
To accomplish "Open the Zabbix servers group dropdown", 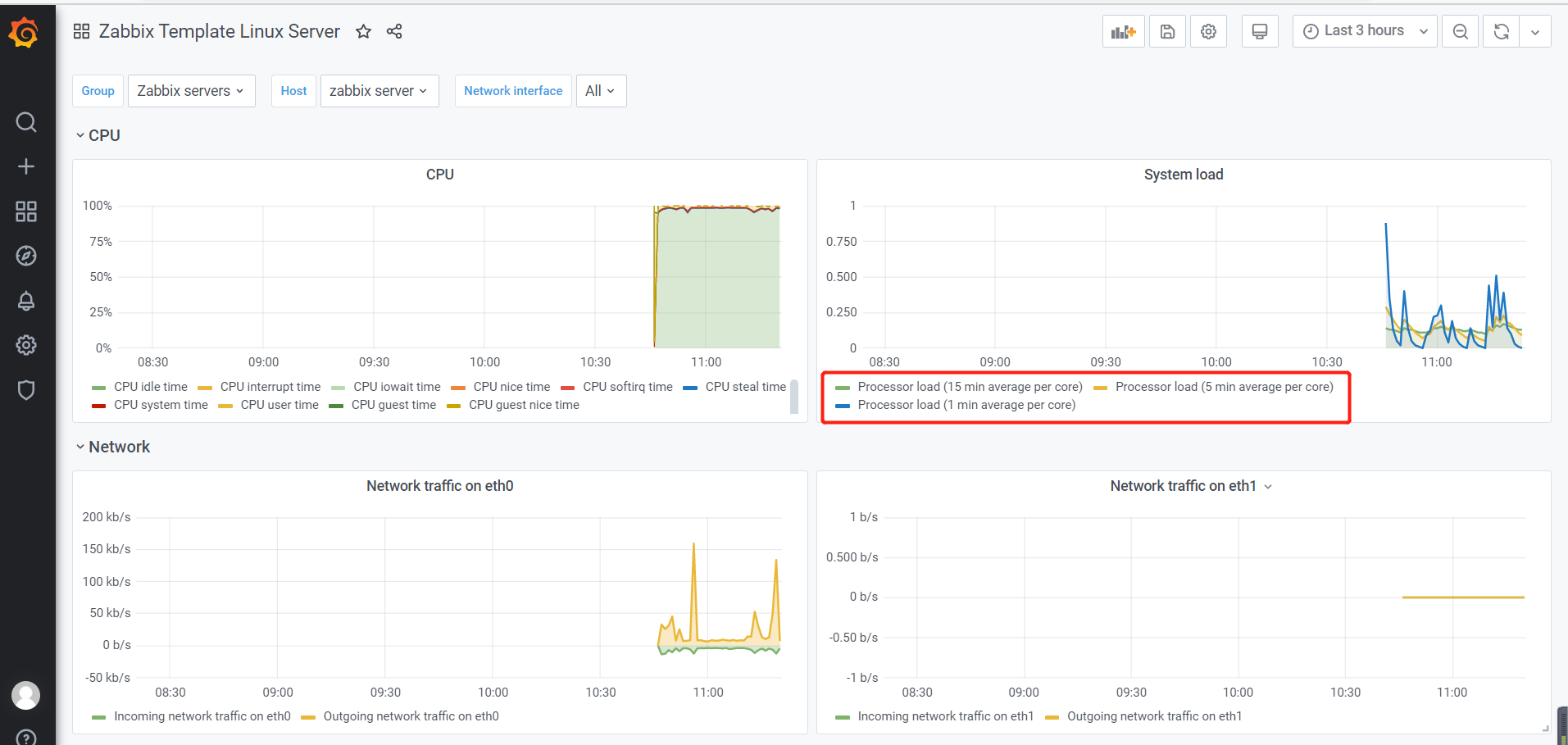I will [x=191, y=91].
